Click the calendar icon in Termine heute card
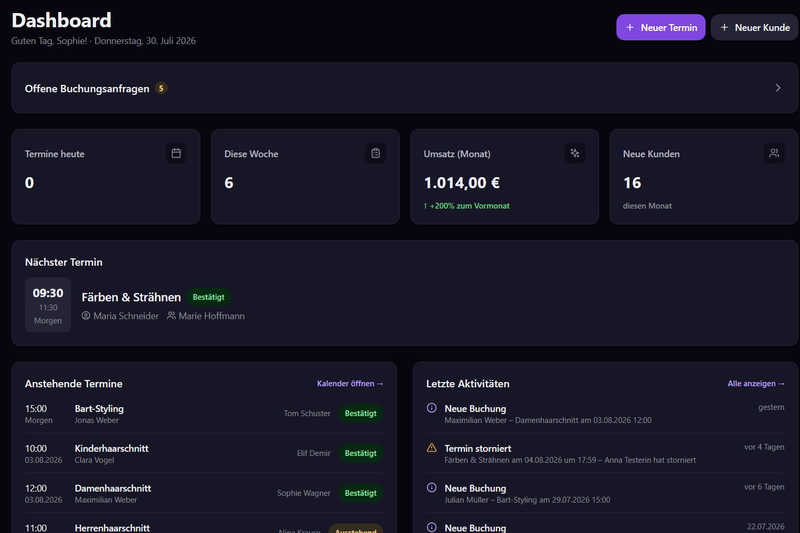800x533 pixels. (176, 154)
